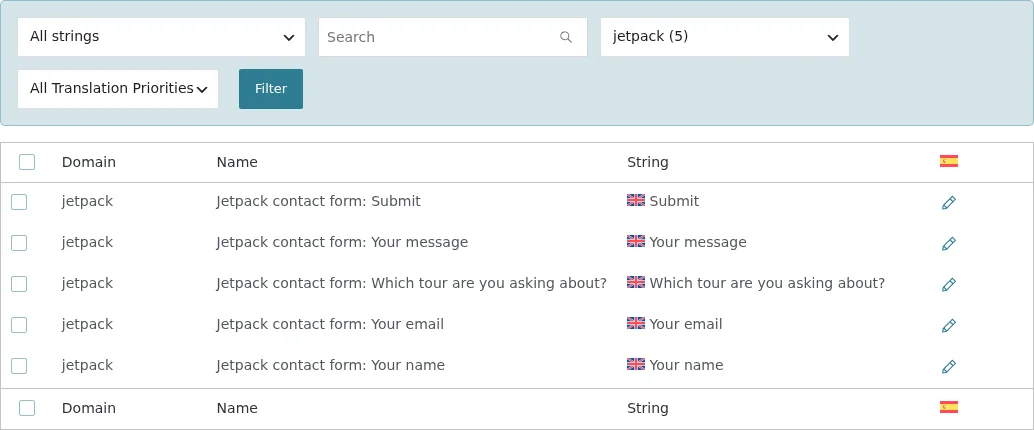This screenshot has height=430, width=1034.
Task: Click jetpack domain cell in Your name row
Action: click(x=87, y=365)
